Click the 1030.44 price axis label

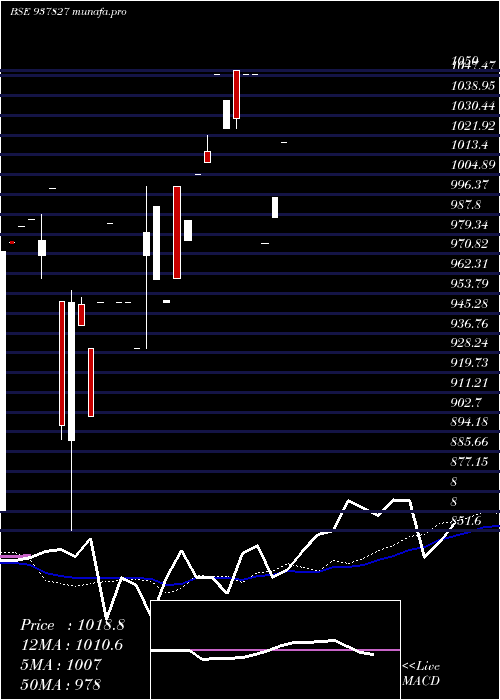[473, 106]
